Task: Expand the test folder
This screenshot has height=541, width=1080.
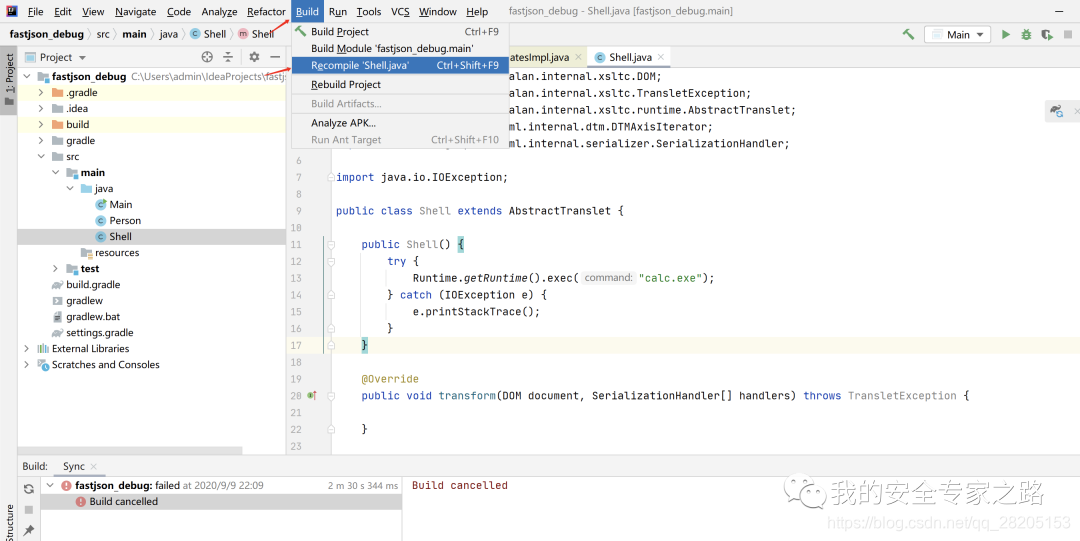Action: coord(55,269)
